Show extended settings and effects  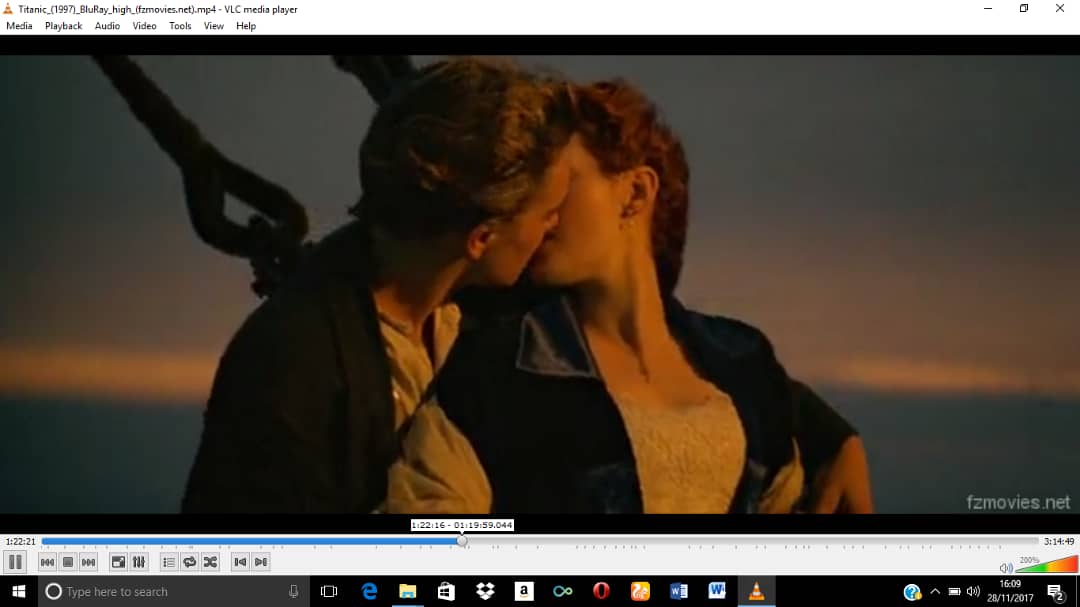[139, 562]
